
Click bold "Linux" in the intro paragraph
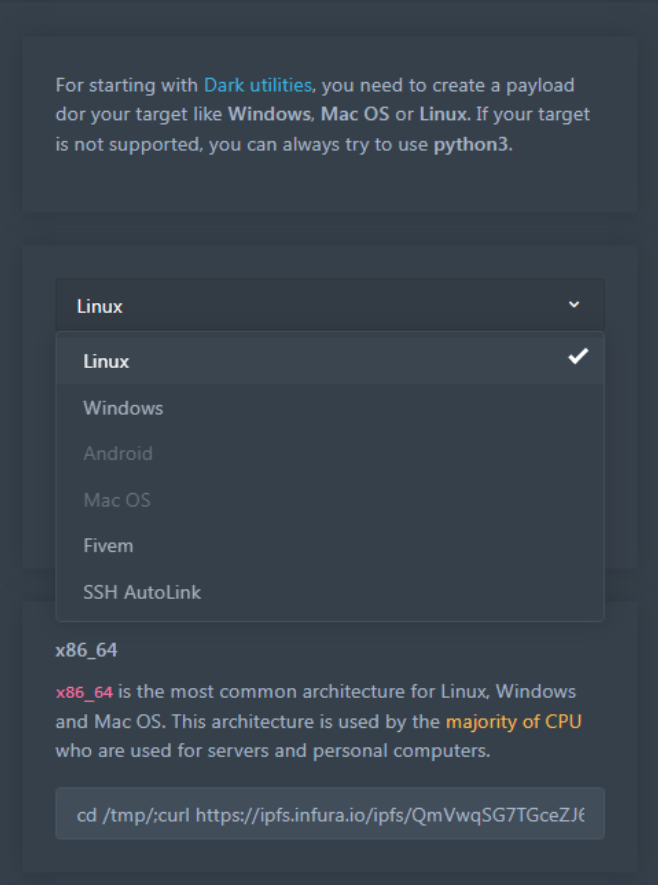coord(442,115)
